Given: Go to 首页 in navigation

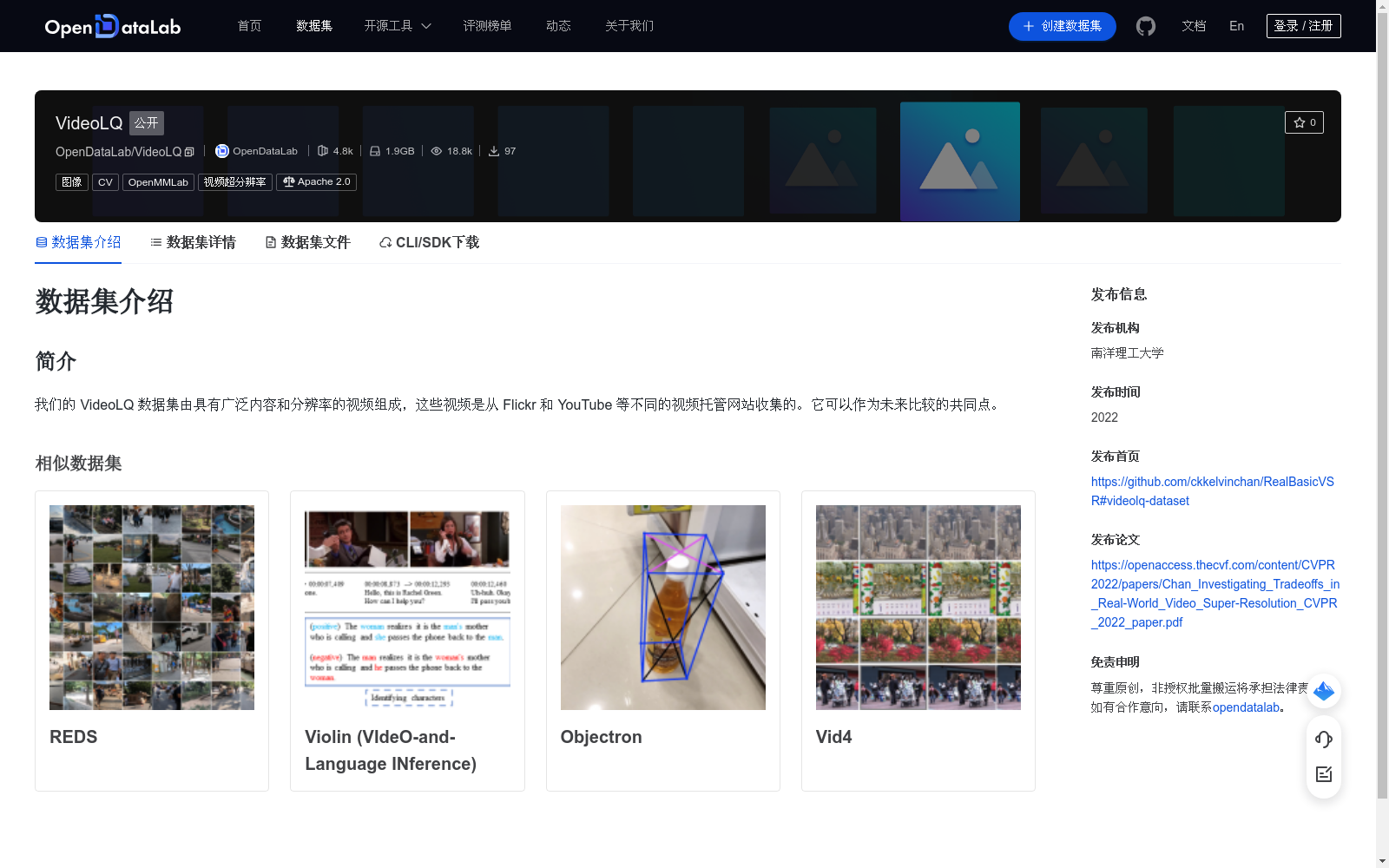Looking at the screenshot, I should point(249,26).
